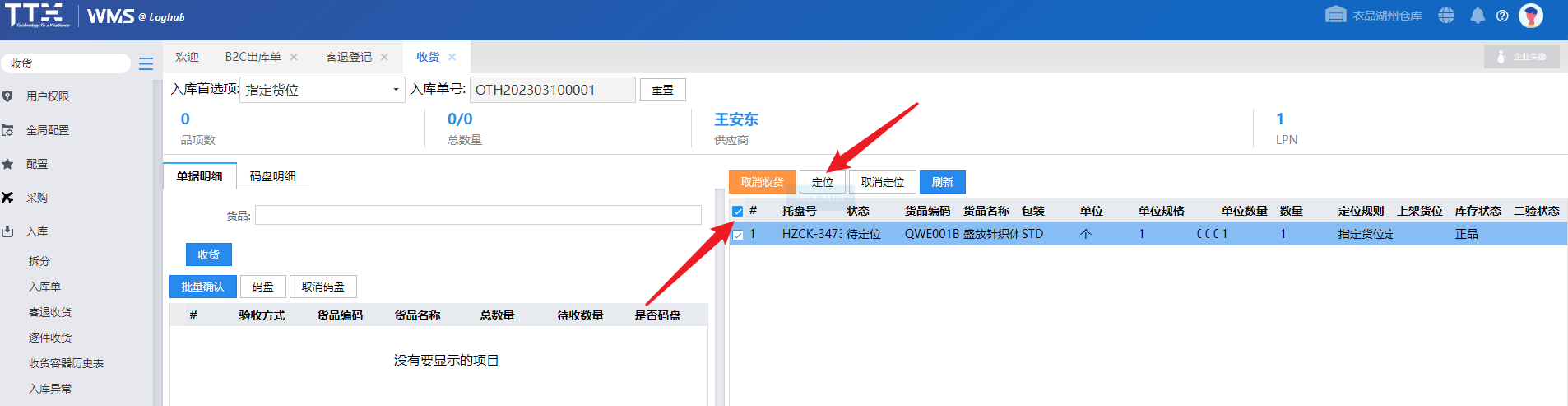
Task: Open the 入库首选项 dropdown
Action: pyautogui.click(x=322, y=90)
